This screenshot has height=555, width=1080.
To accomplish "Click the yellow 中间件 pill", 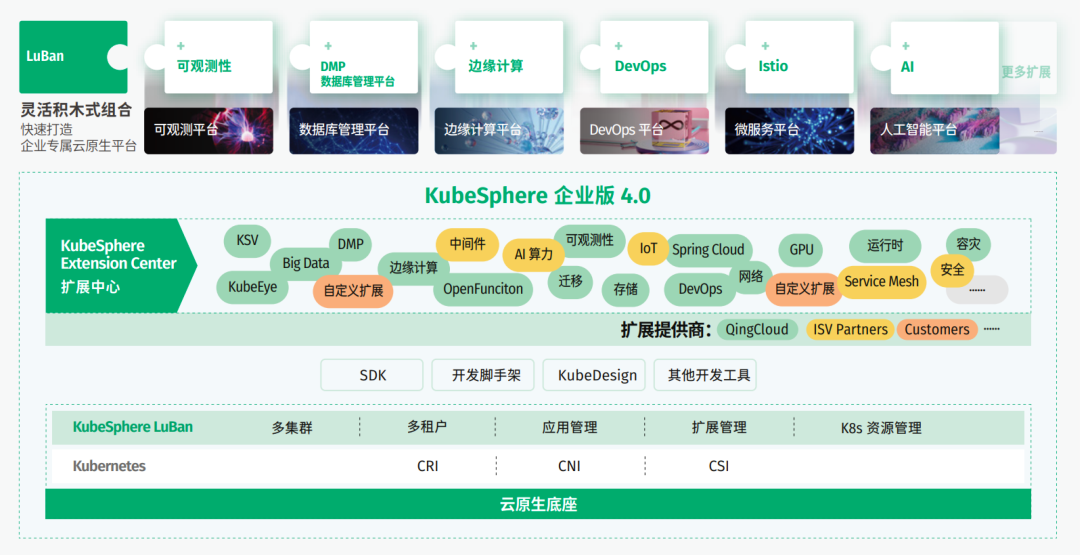I will pos(467,244).
